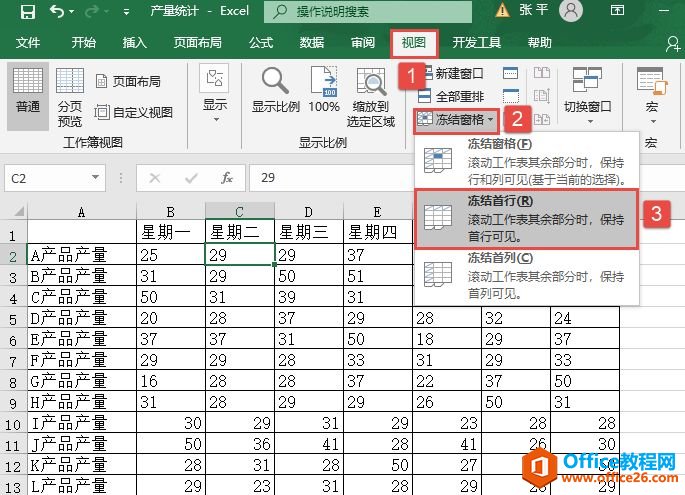Click the synchronous scrolling icon
Screen dimensions: 685x495
click(542, 96)
